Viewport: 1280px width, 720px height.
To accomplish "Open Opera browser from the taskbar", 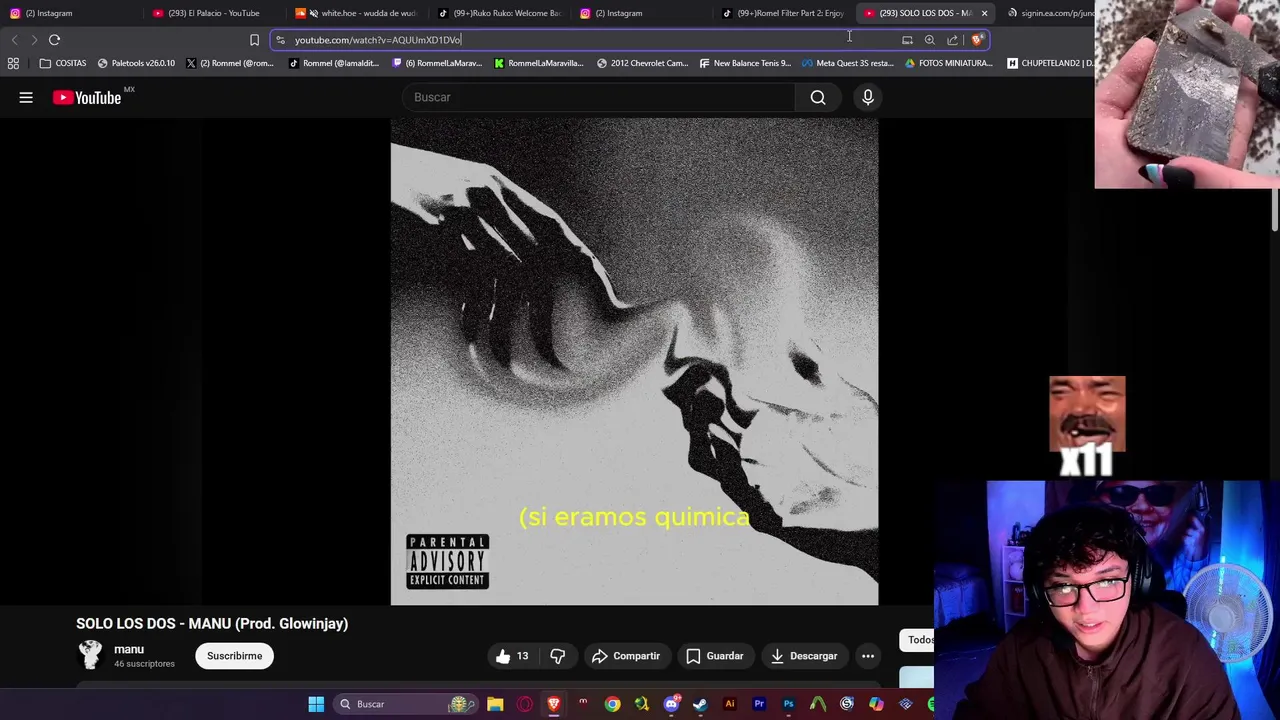I will [524, 704].
